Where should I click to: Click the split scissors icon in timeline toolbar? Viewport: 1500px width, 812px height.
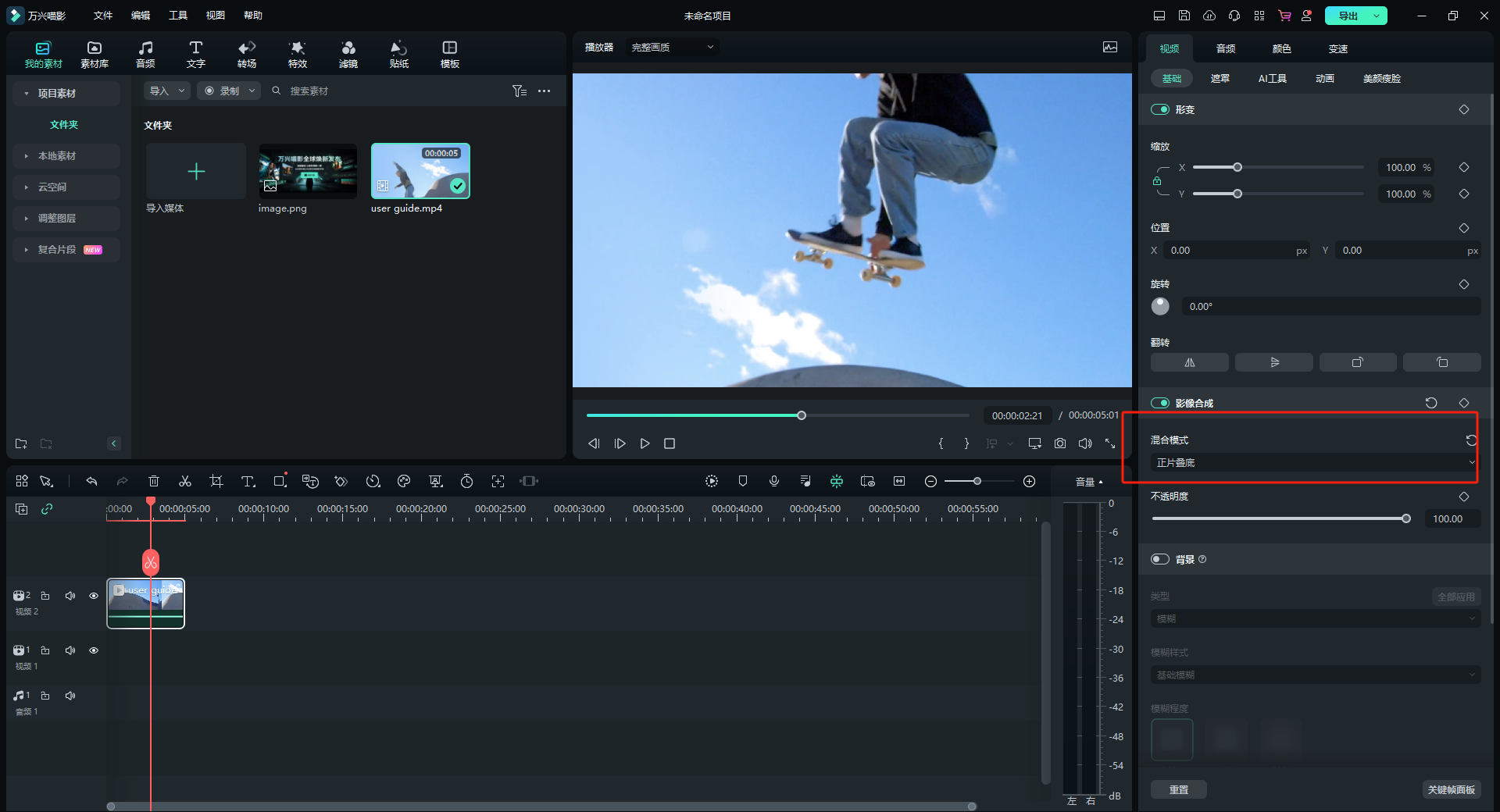[185, 481]
